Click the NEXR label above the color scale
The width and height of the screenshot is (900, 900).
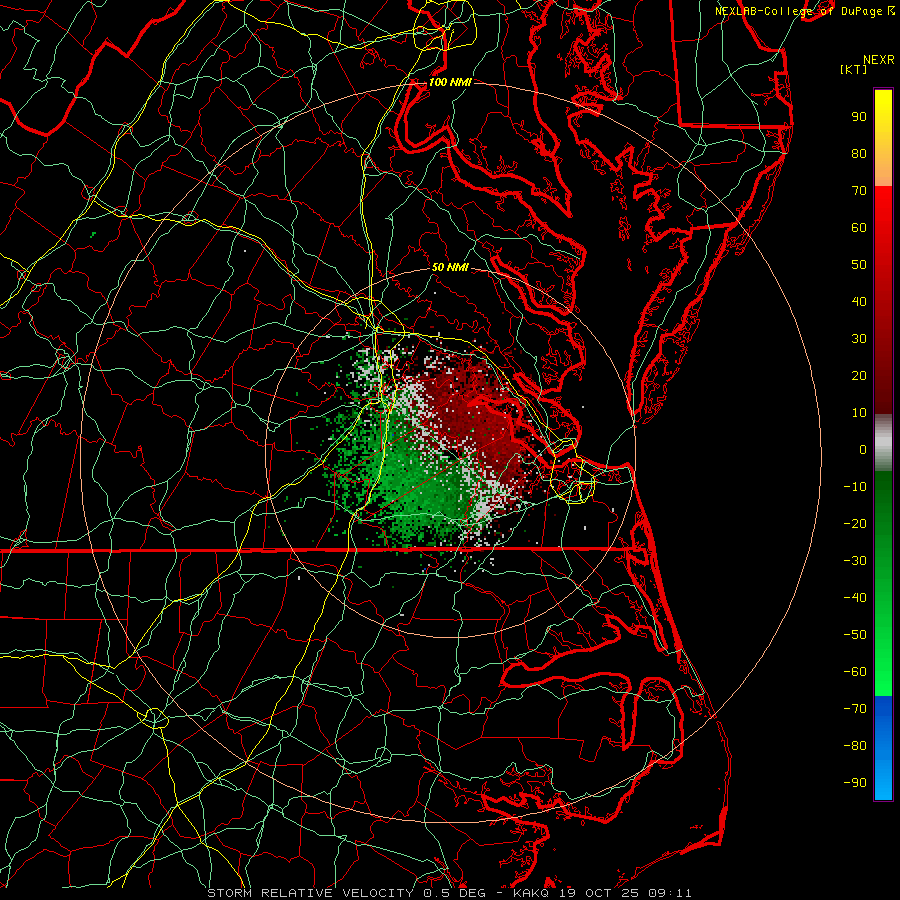click(879, 60)
